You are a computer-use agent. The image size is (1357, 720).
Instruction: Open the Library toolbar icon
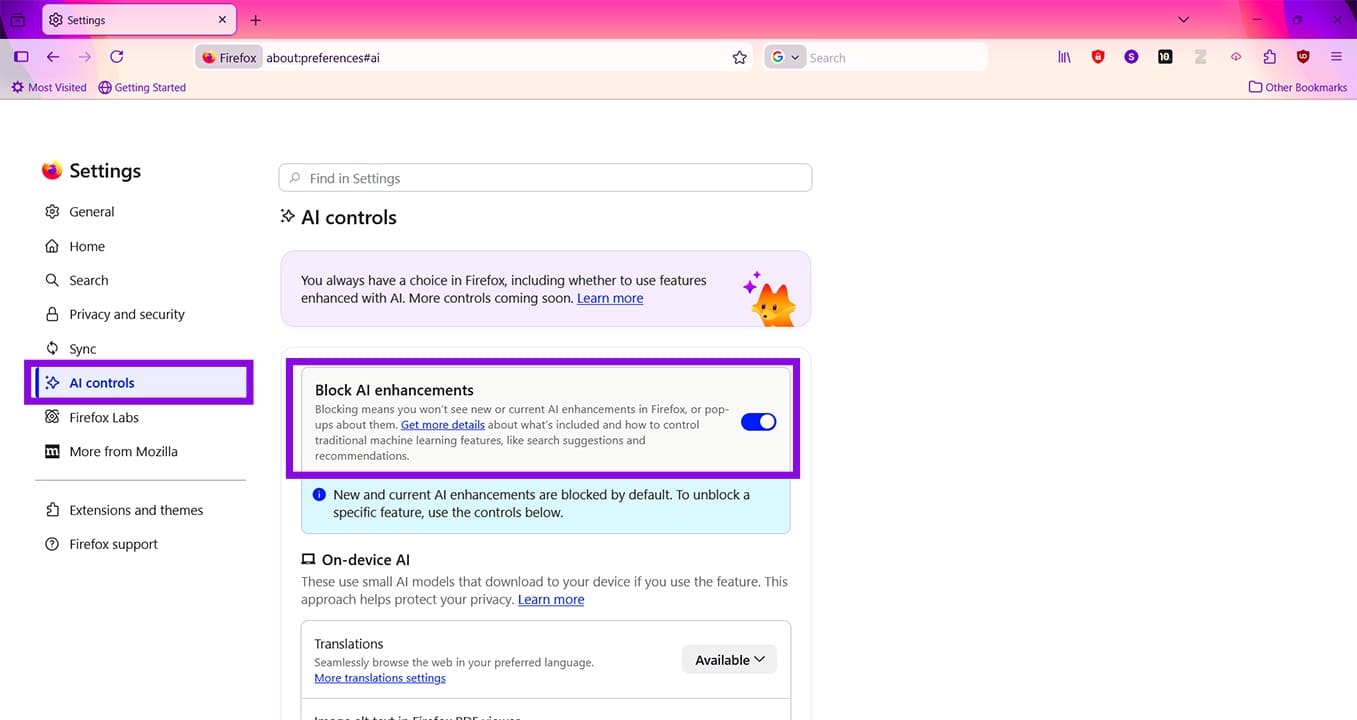(1064, 57)
